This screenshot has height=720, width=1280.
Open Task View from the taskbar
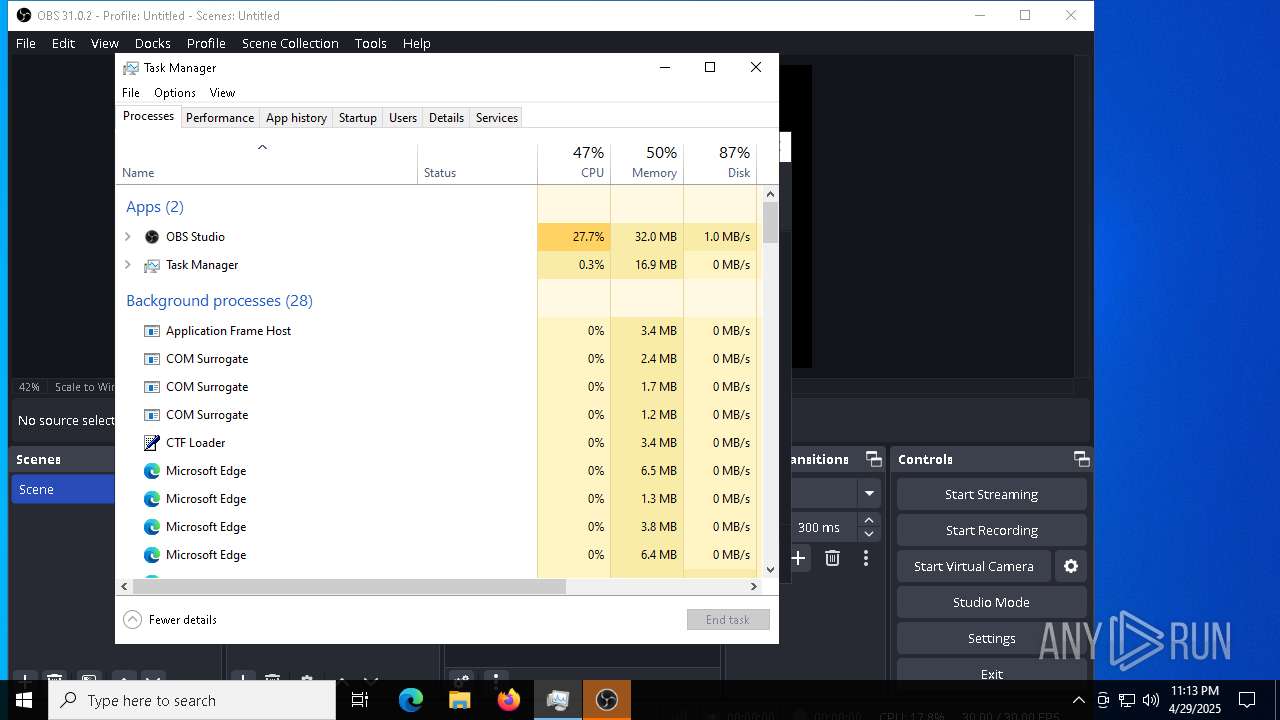(x=360, y=700)
